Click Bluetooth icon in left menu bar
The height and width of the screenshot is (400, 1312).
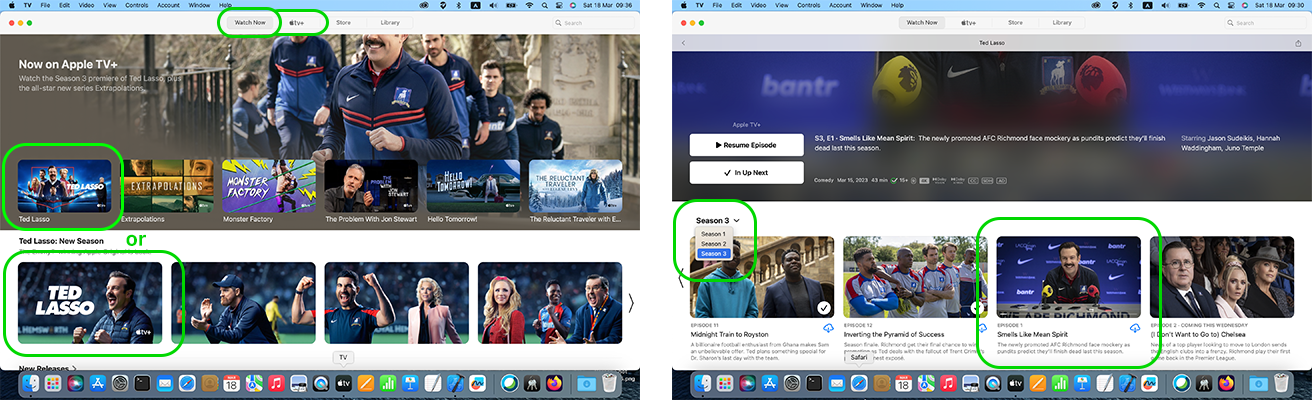click(x=458, y=5)
